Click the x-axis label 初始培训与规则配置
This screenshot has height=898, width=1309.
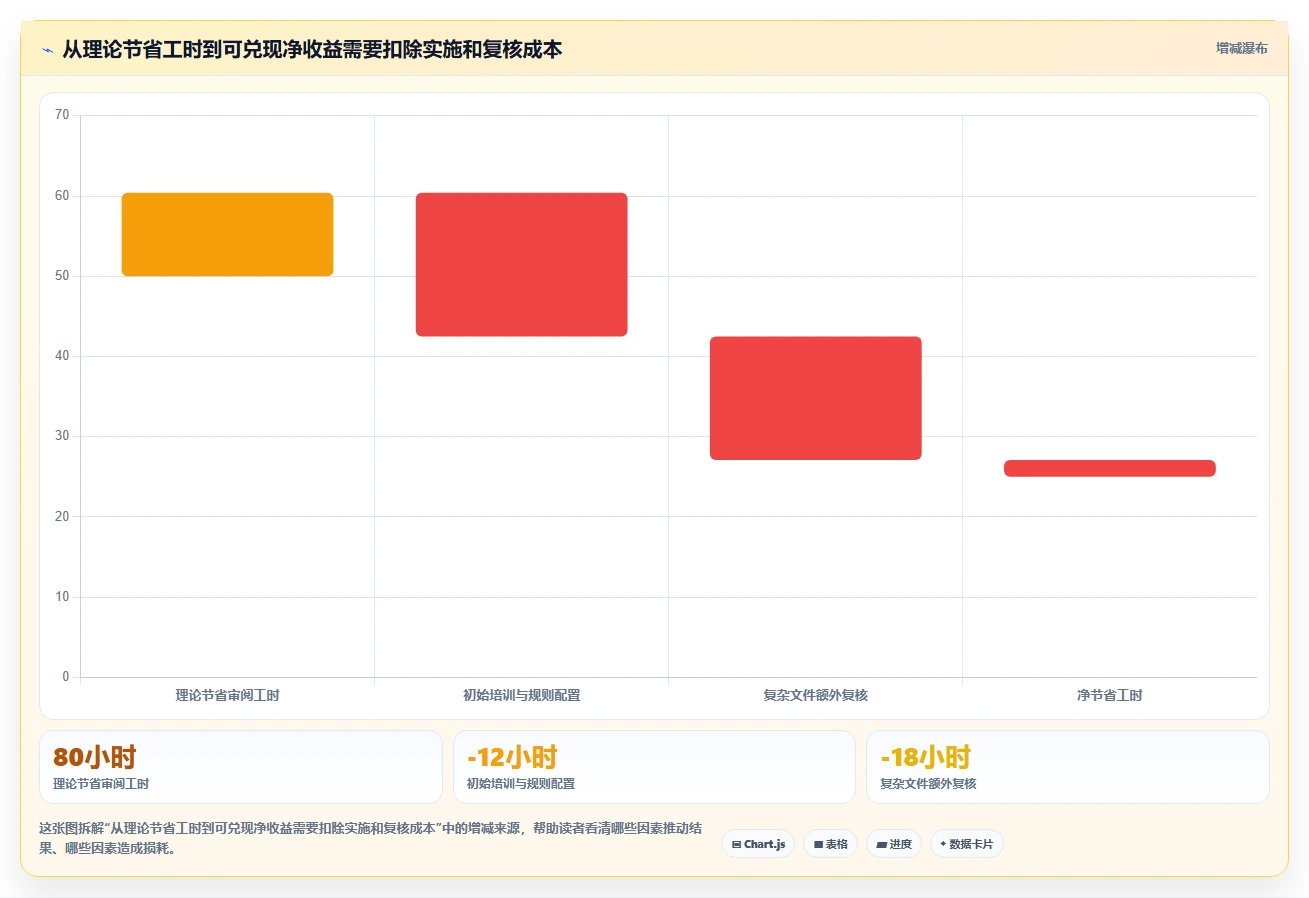coord(521,695)
